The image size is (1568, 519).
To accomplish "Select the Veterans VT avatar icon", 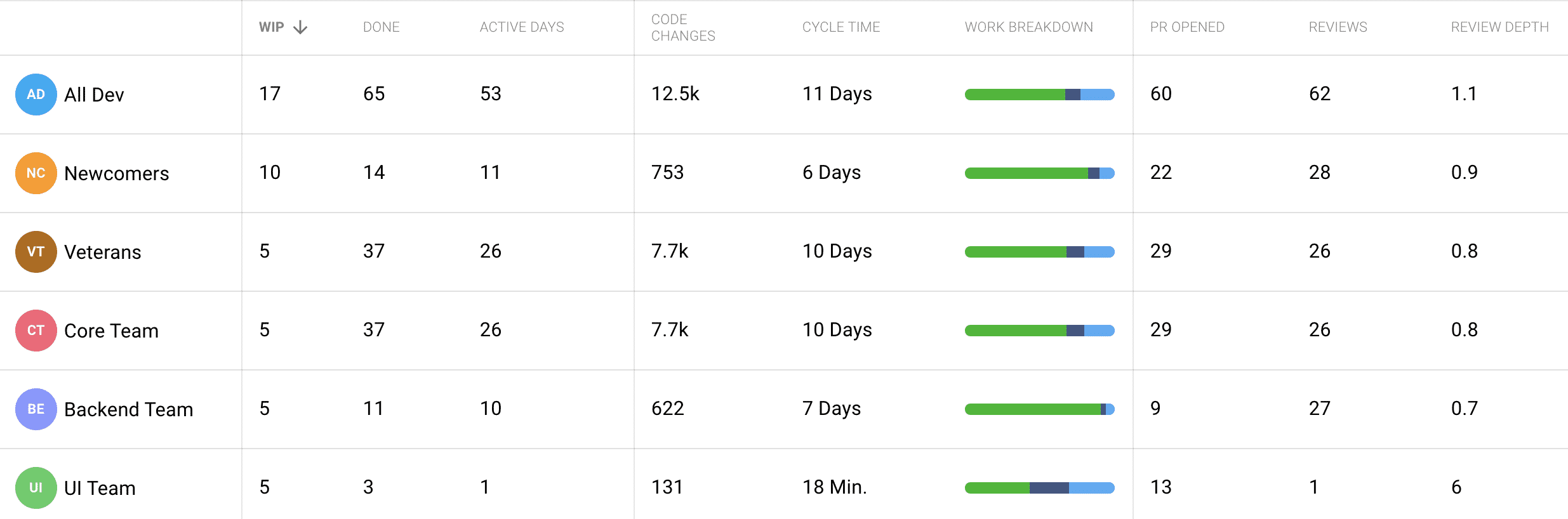I will point(36,252).
